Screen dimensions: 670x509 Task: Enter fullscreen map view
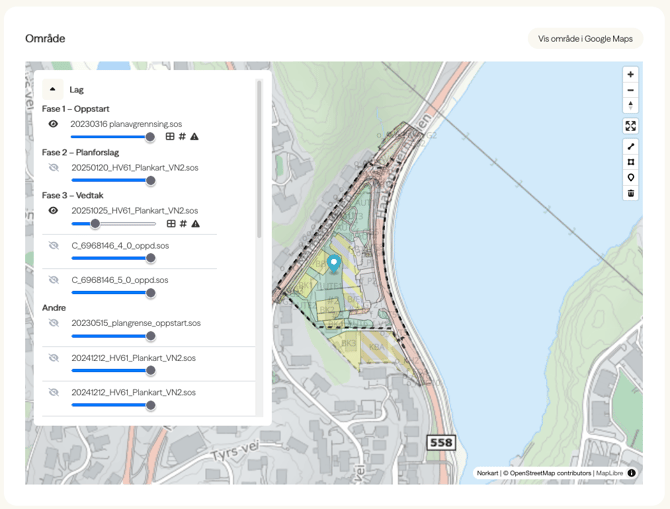point(630,126)
